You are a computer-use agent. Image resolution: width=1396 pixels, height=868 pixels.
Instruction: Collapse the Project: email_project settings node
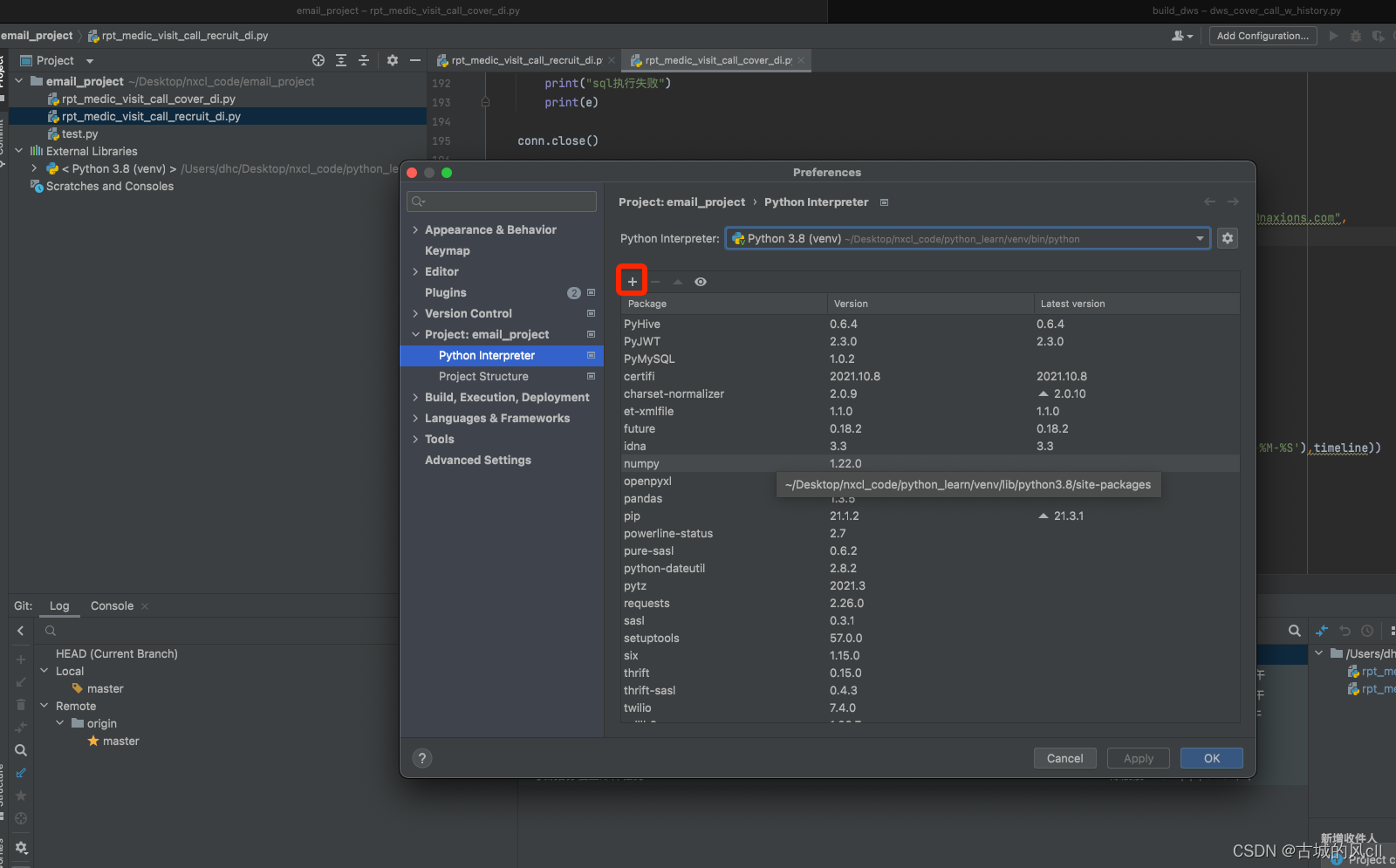(x=415, y=334)
